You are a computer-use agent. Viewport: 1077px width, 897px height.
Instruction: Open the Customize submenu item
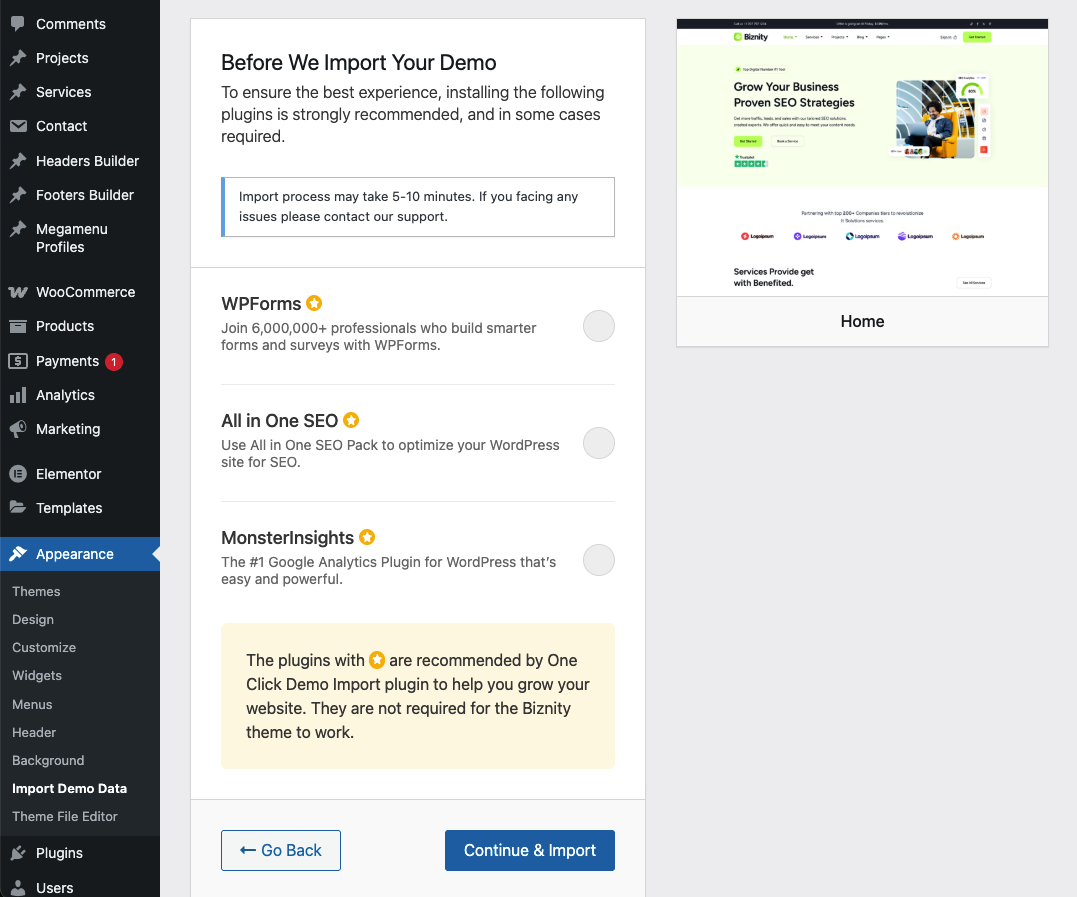click(x=44, y=647)
